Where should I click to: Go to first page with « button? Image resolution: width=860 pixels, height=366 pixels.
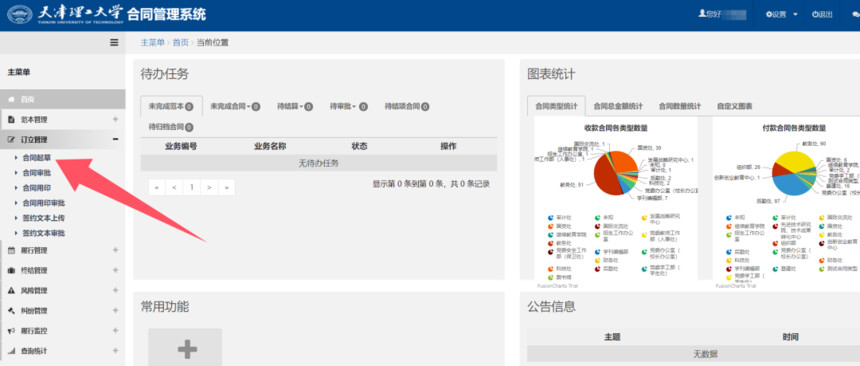click(157, 187)
